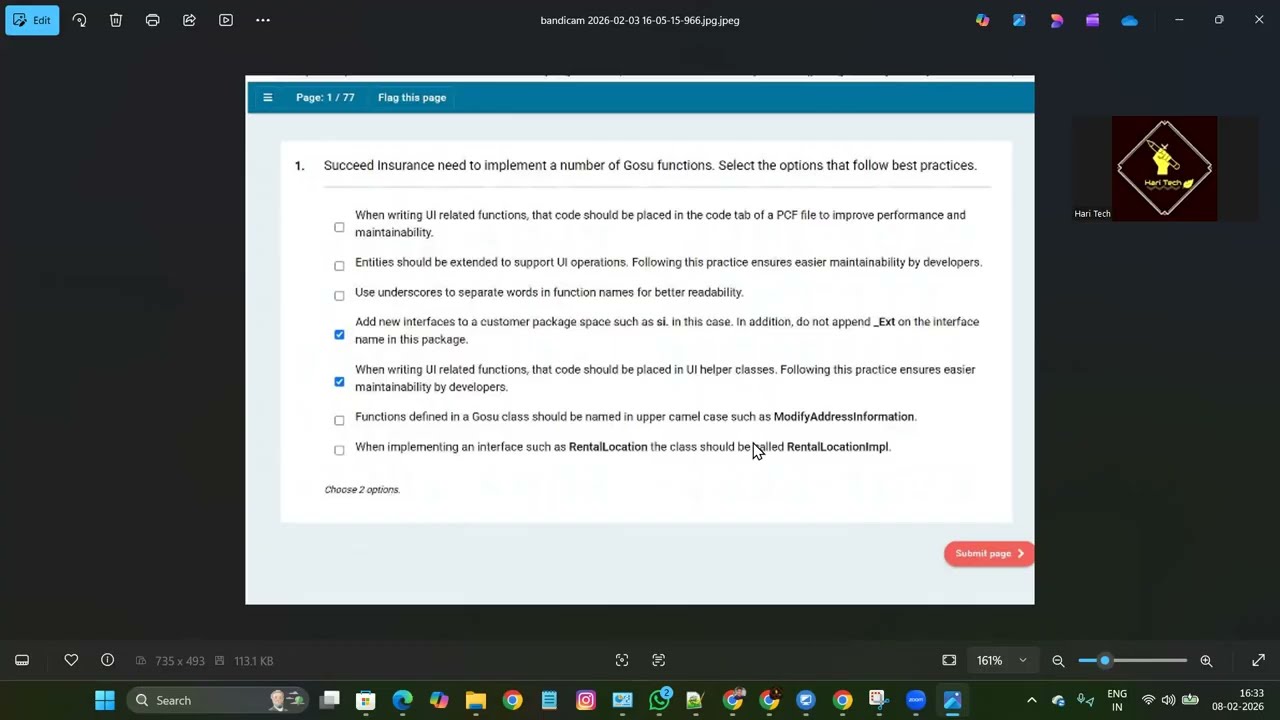Image resolution: width=1280 pixels, height=720 pixels.
Task: Check the 'RentalLocationImpl' option
Action: [x=339, y=450]
